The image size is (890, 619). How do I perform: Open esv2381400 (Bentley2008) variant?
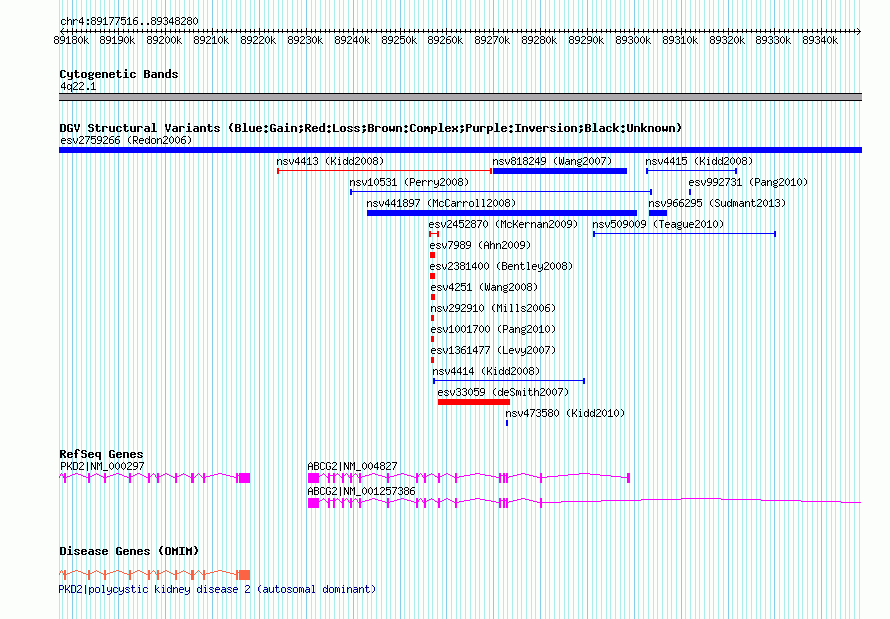coord(501,266)
